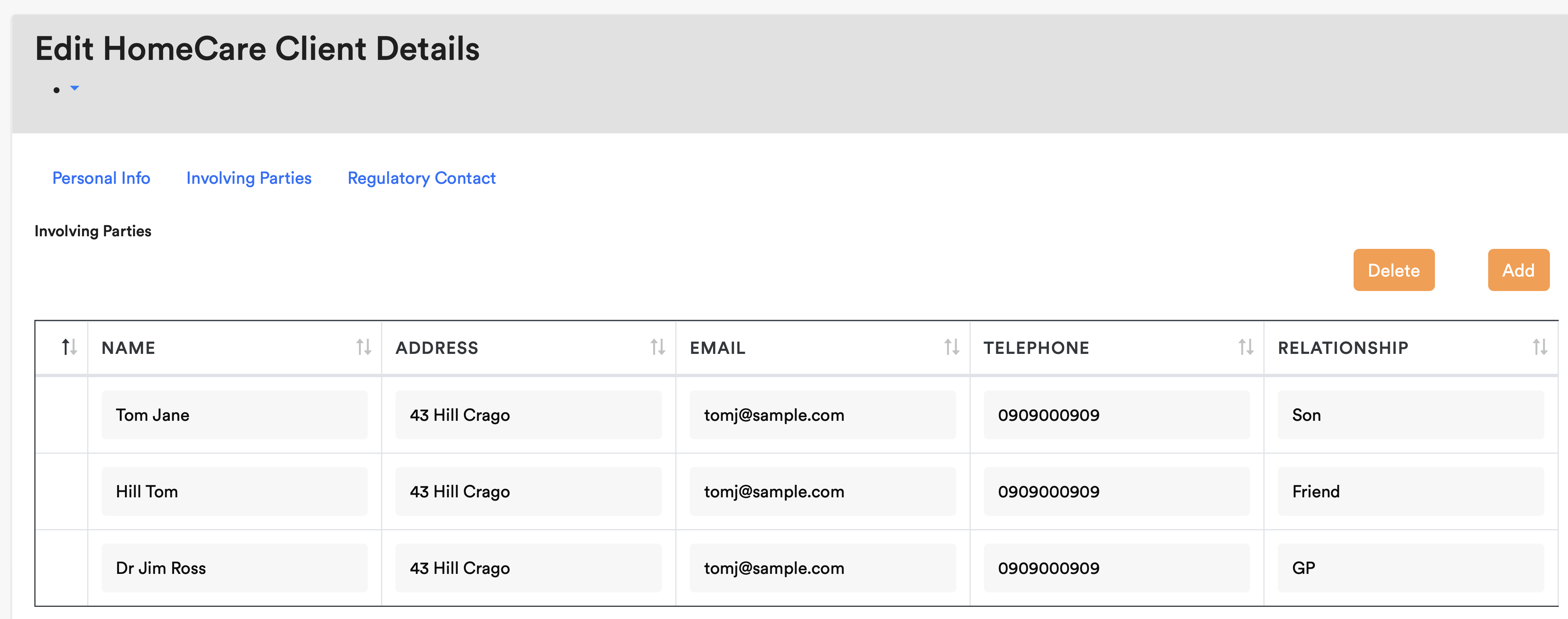Edit the GP relationship field

[1410, 568]
